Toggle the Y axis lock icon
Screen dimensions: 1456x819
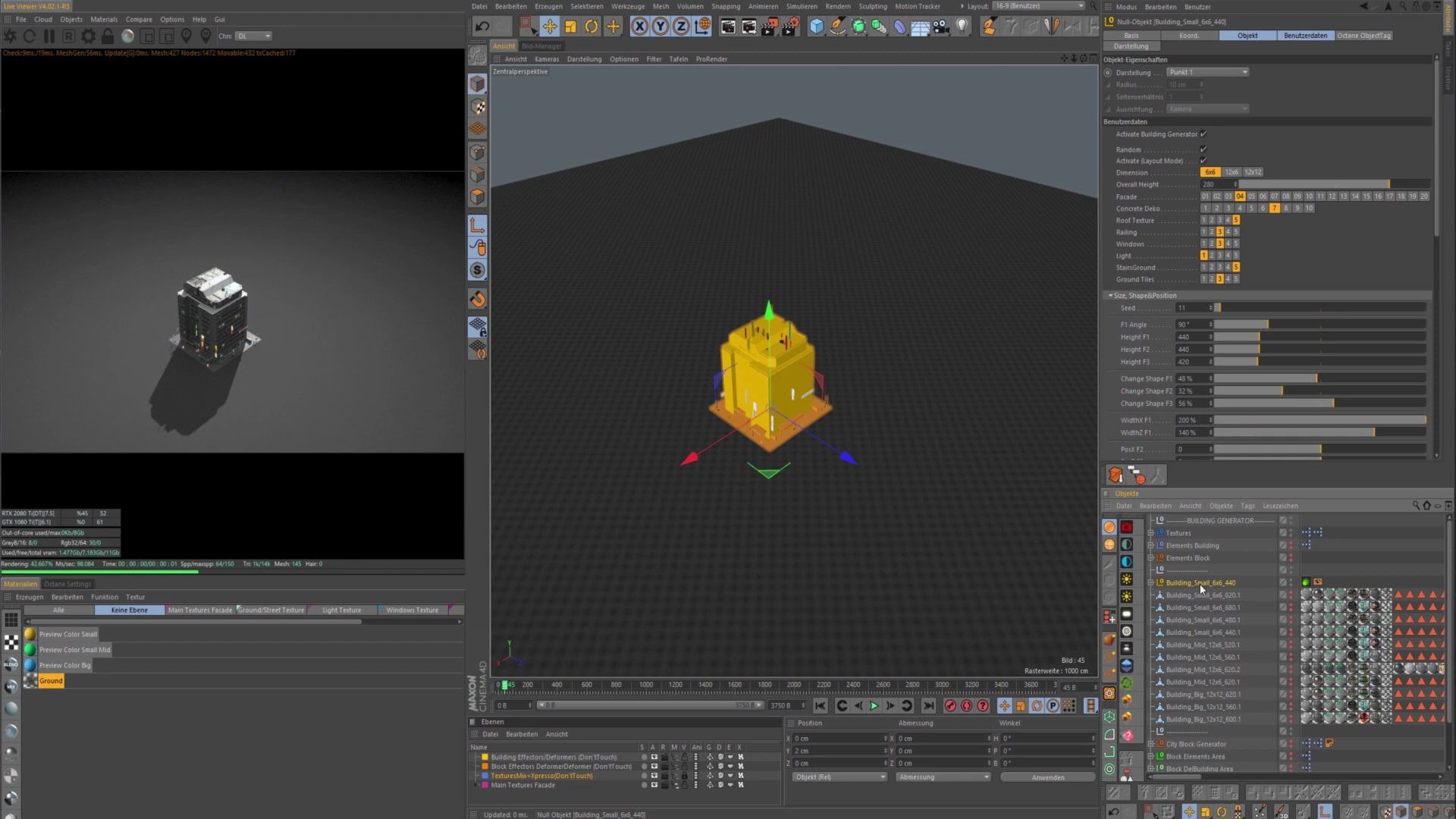tap(661, 27)
